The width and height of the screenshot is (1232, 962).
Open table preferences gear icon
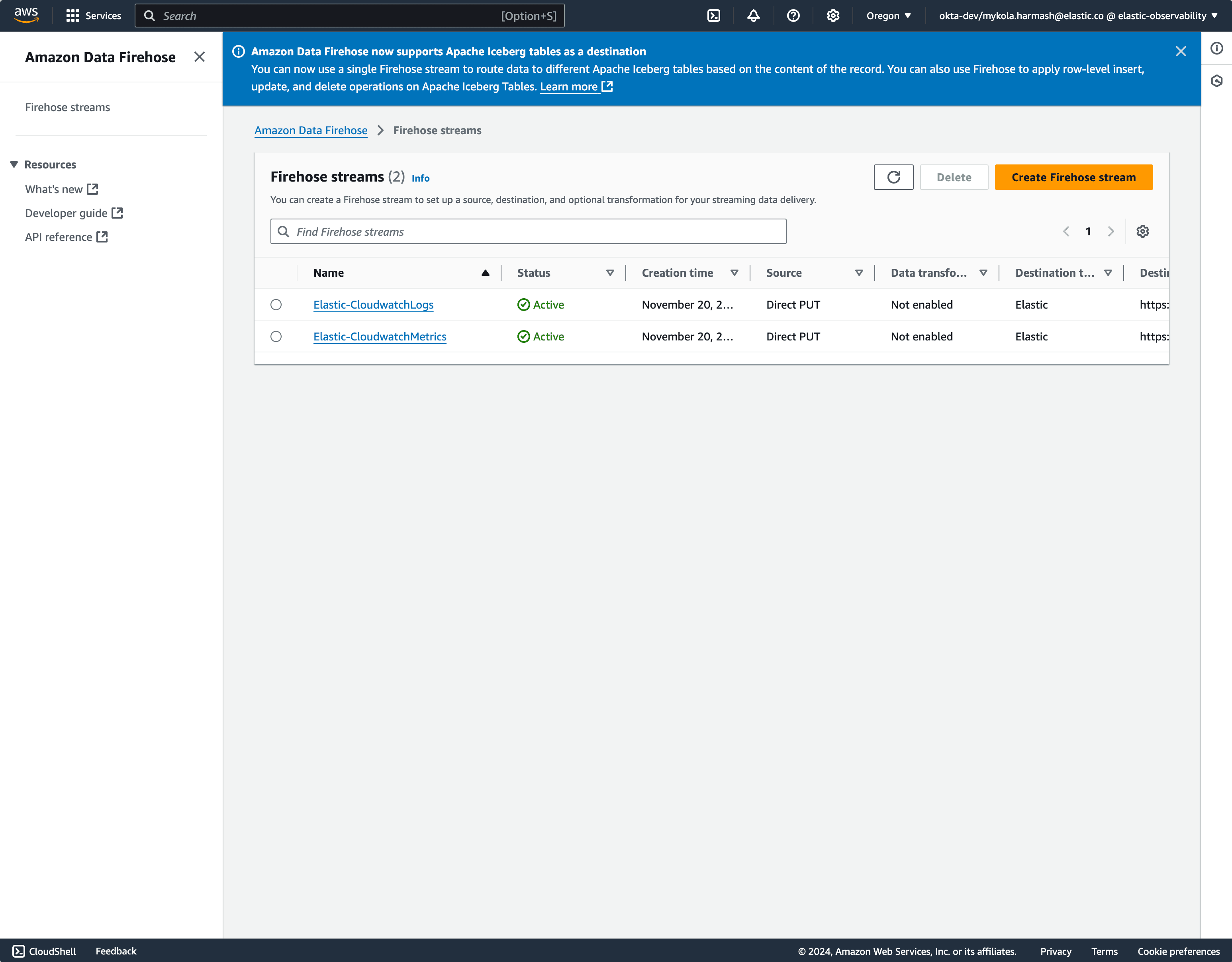pyautogui.click(x=1142, y=231)
